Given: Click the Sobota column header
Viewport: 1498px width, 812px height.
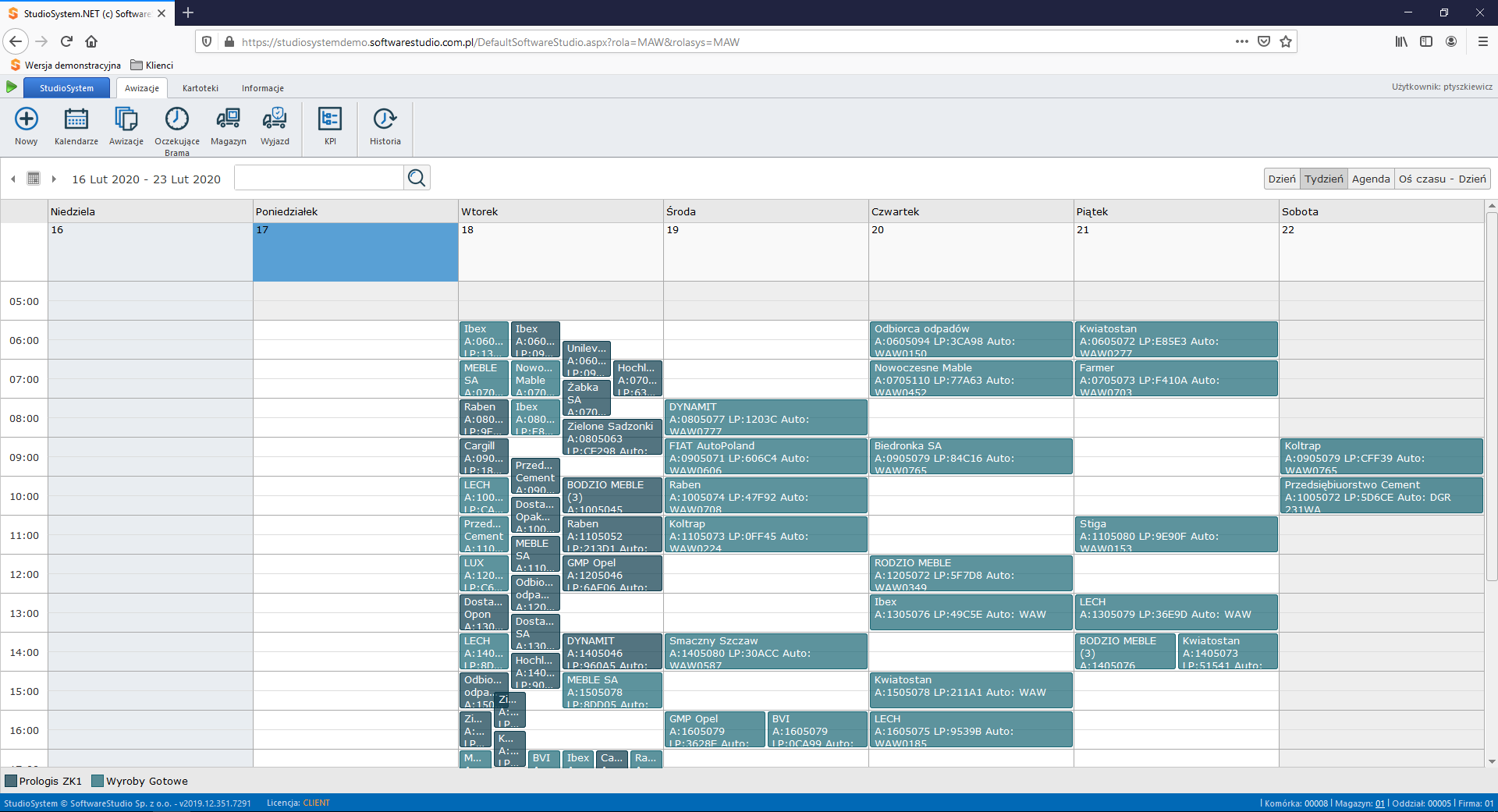Looking at the screenshot, I should 1381,211.
